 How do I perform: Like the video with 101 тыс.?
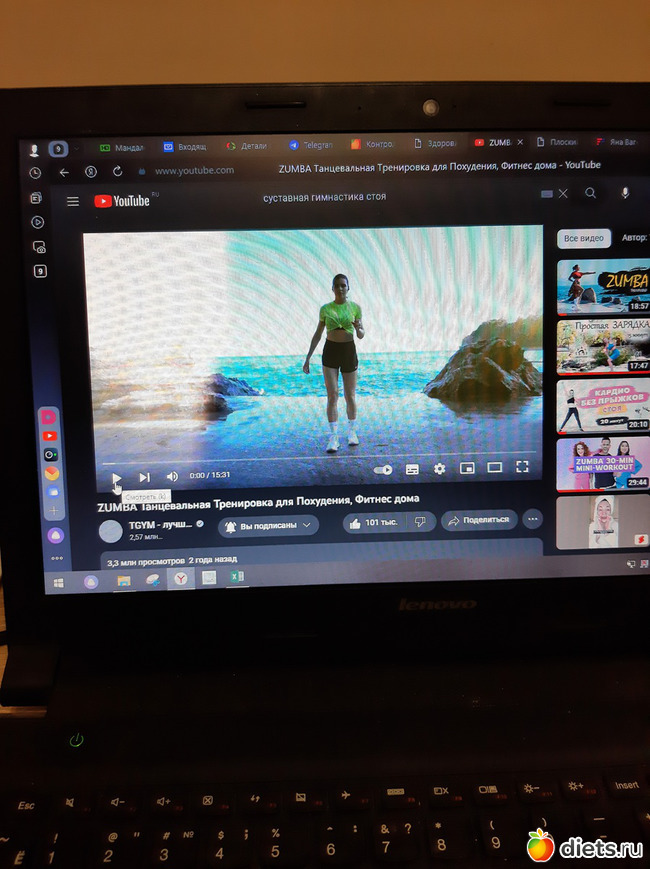tap(372, 522)
